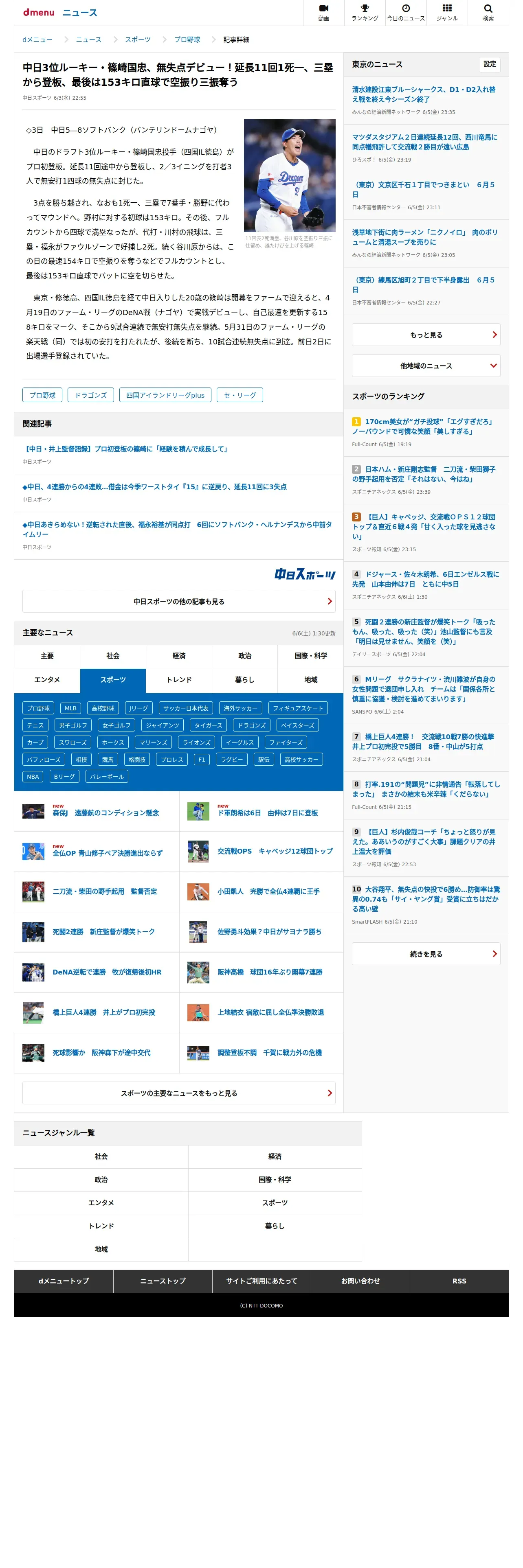Click the タイガース team chip
This screenshot has height=1568, width=523.
[208, 725]
